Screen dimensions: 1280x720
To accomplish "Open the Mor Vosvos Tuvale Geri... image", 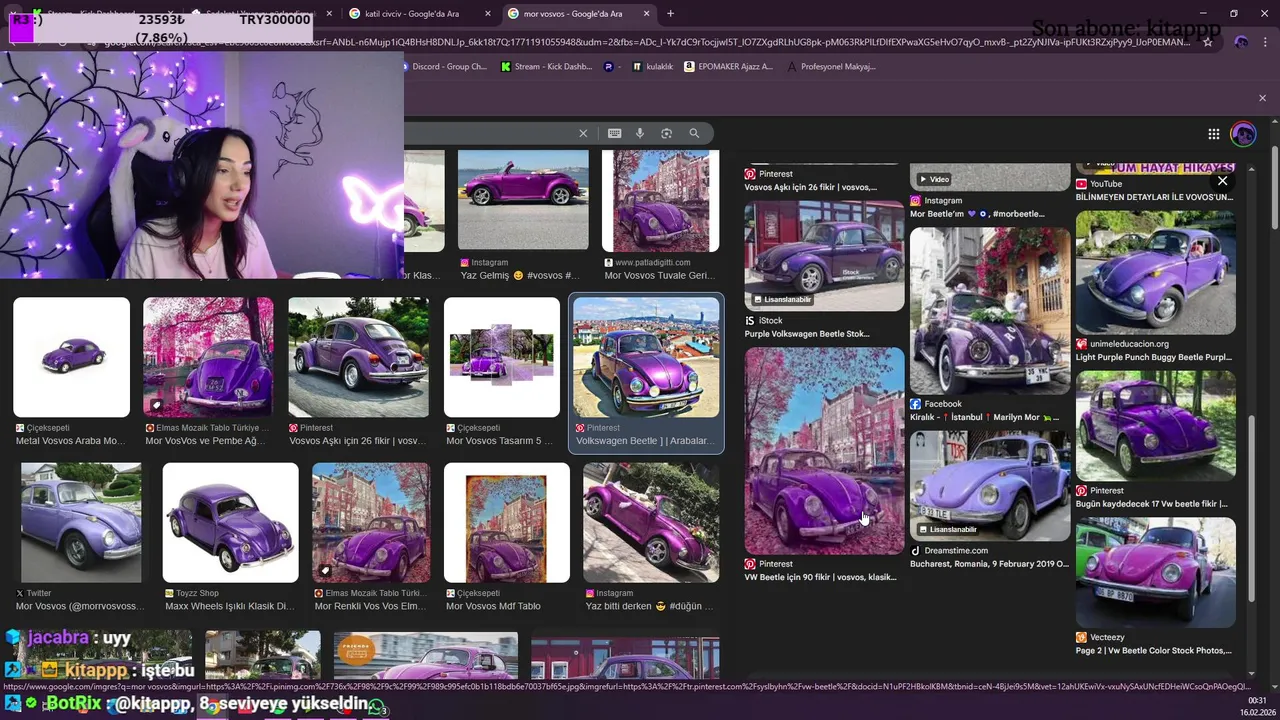I will point(661,200).
